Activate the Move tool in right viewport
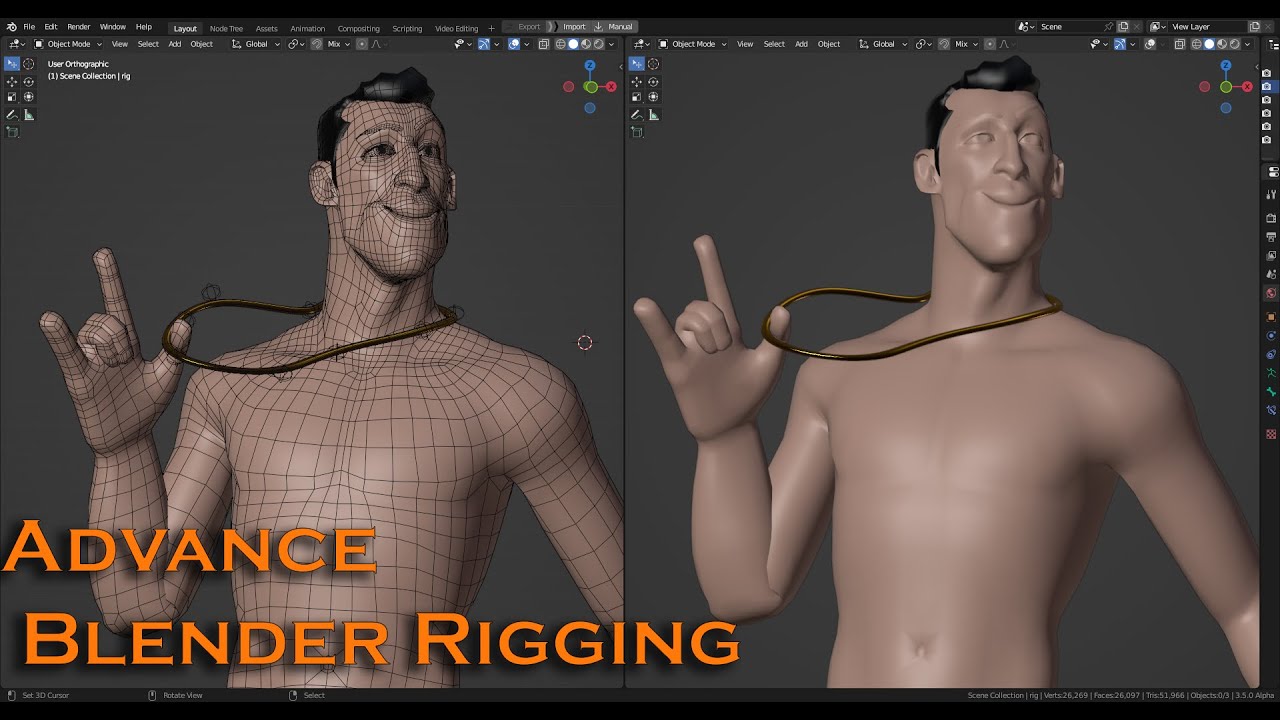Image resolution: width=1280 pixels, height=720 pixels. [637, 82]
